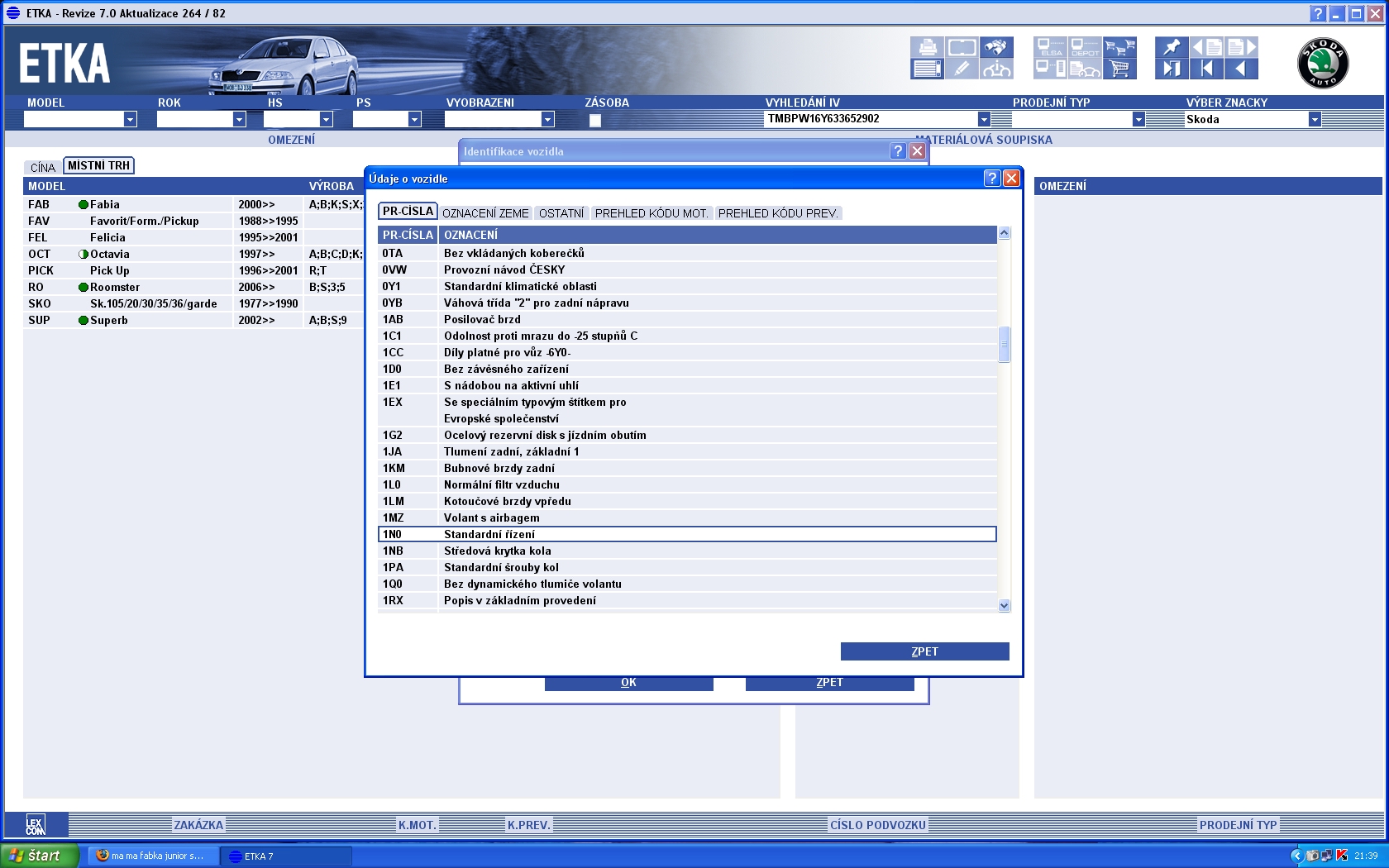Select the 1MZ Volant s airbagem row

(x=687, y=517)
